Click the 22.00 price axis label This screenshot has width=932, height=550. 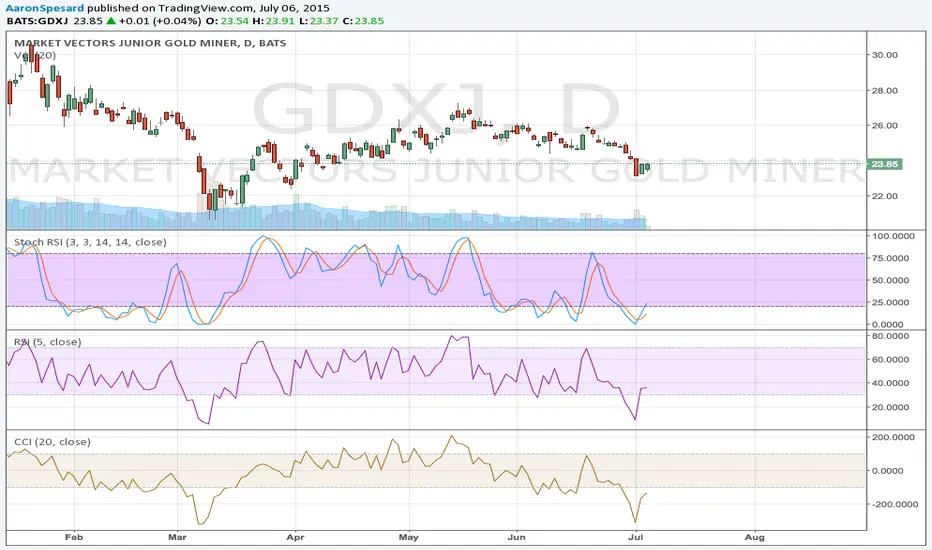884,196
